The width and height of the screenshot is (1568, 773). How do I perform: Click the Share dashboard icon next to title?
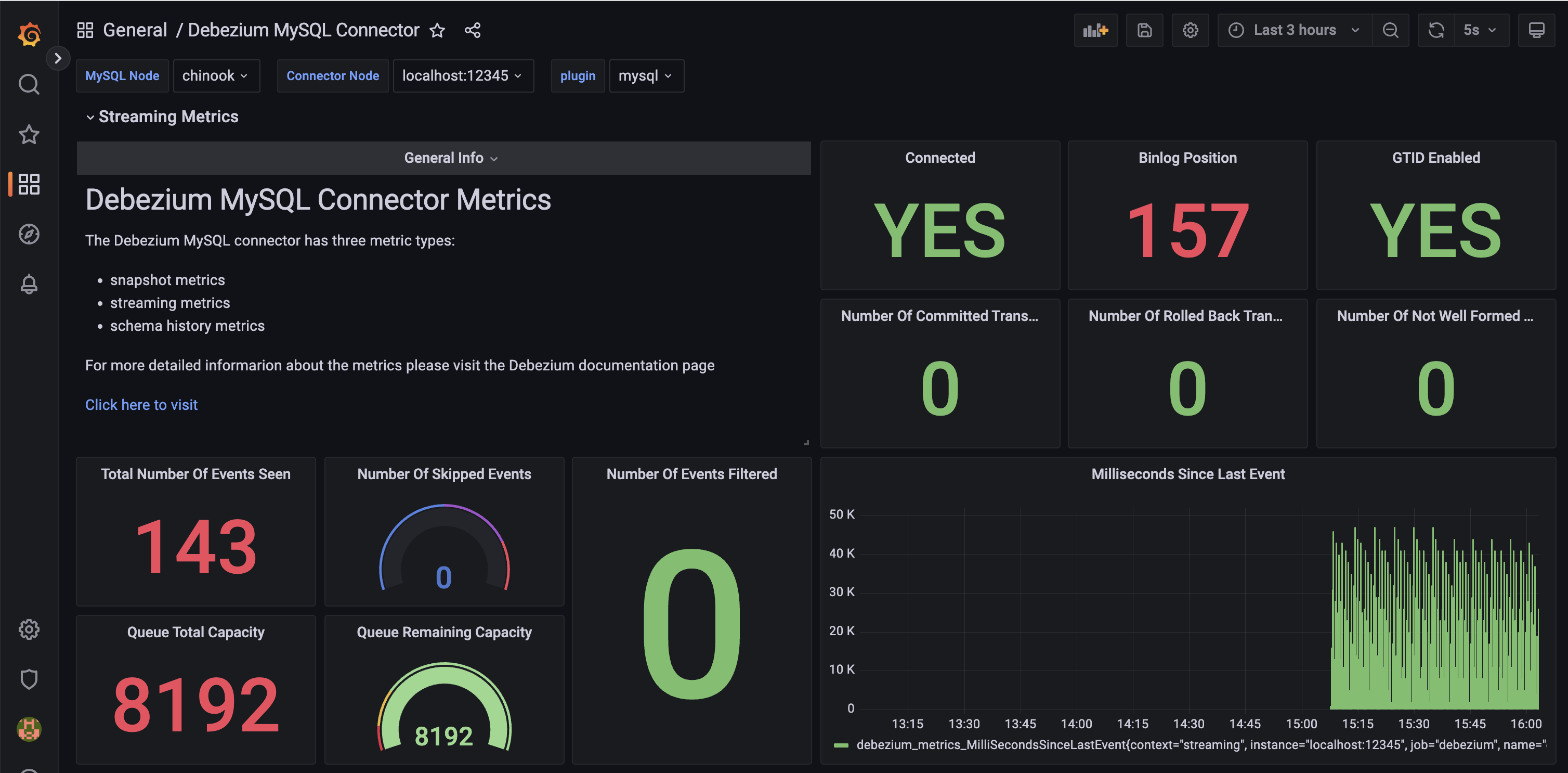[x=473, y=30]
